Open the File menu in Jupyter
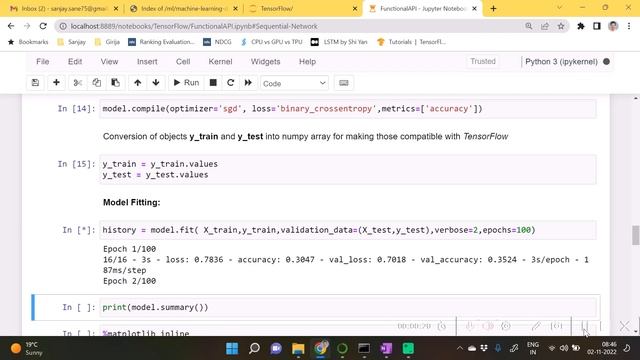Viewport: 640px width, 360px height. [42, 62]
